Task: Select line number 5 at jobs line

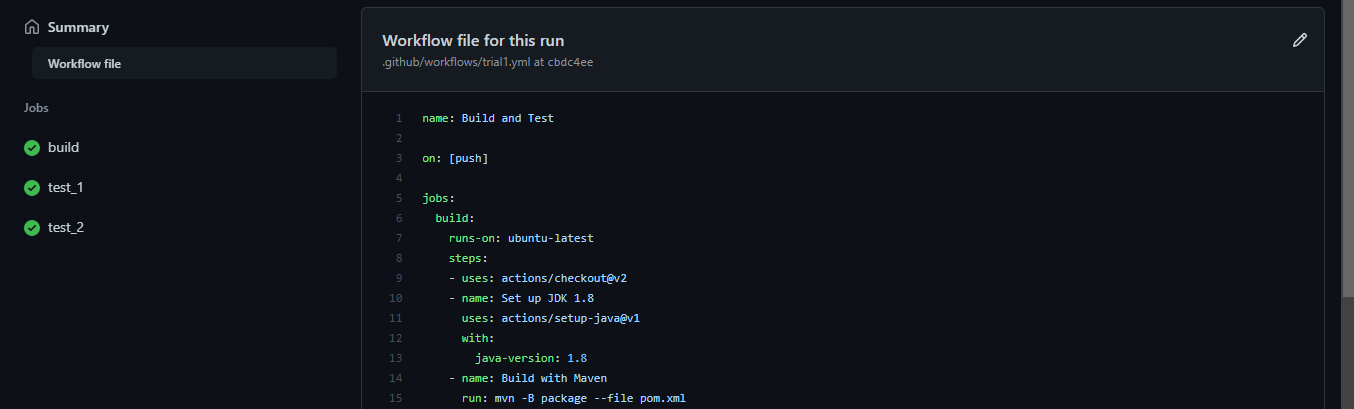Action: pos(399,198)
